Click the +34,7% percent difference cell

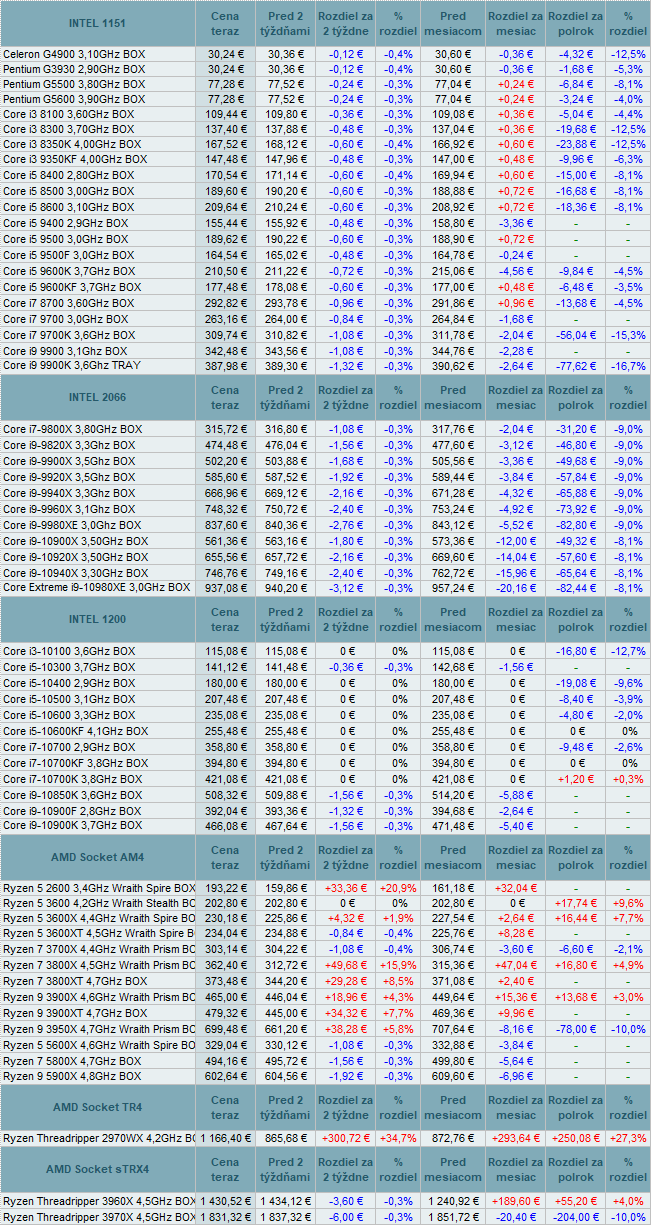tap(399, 1138)
